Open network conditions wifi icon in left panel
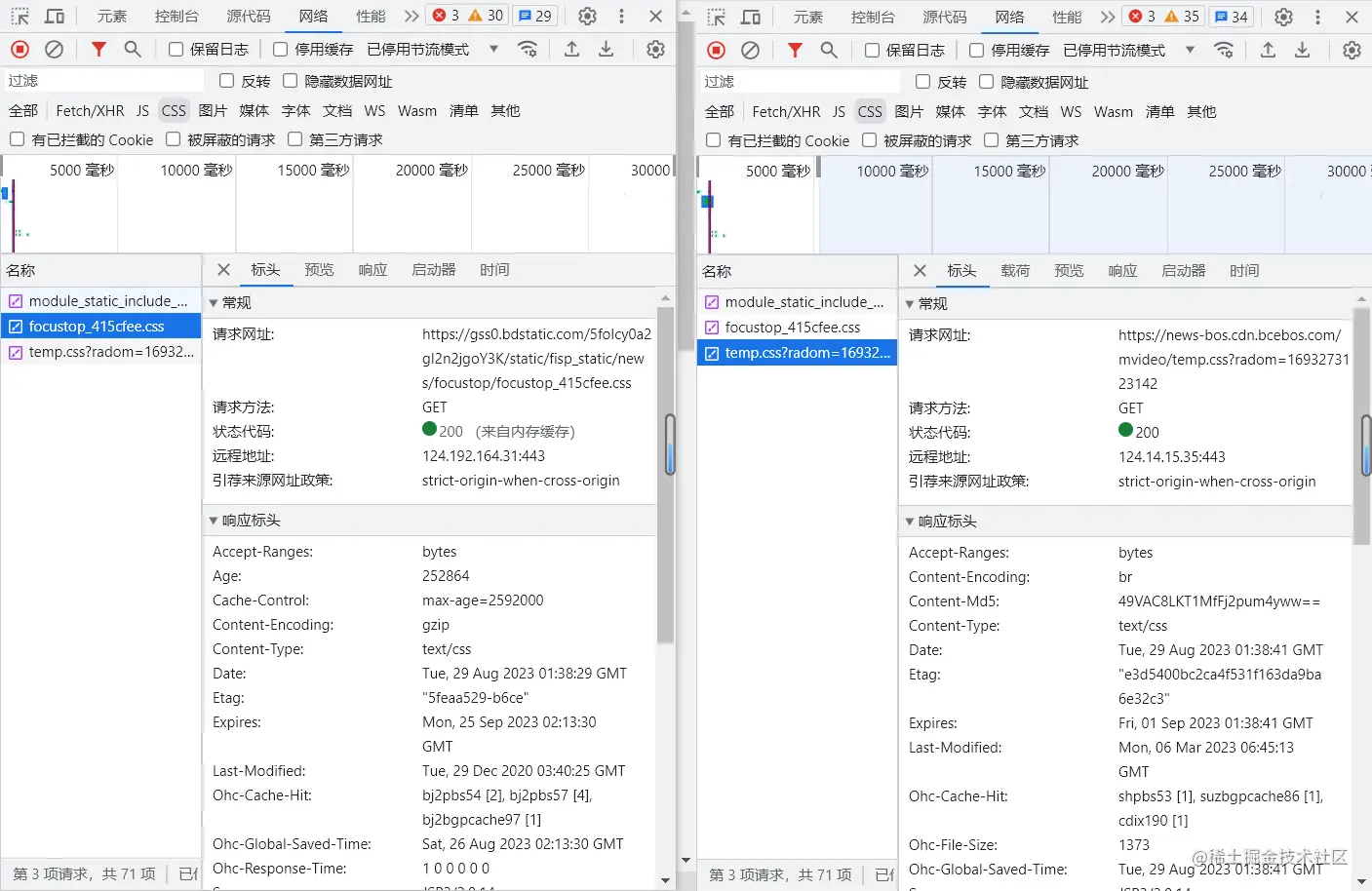The width and height of the screenshot is (1372, 891). (x=528, y=49)
